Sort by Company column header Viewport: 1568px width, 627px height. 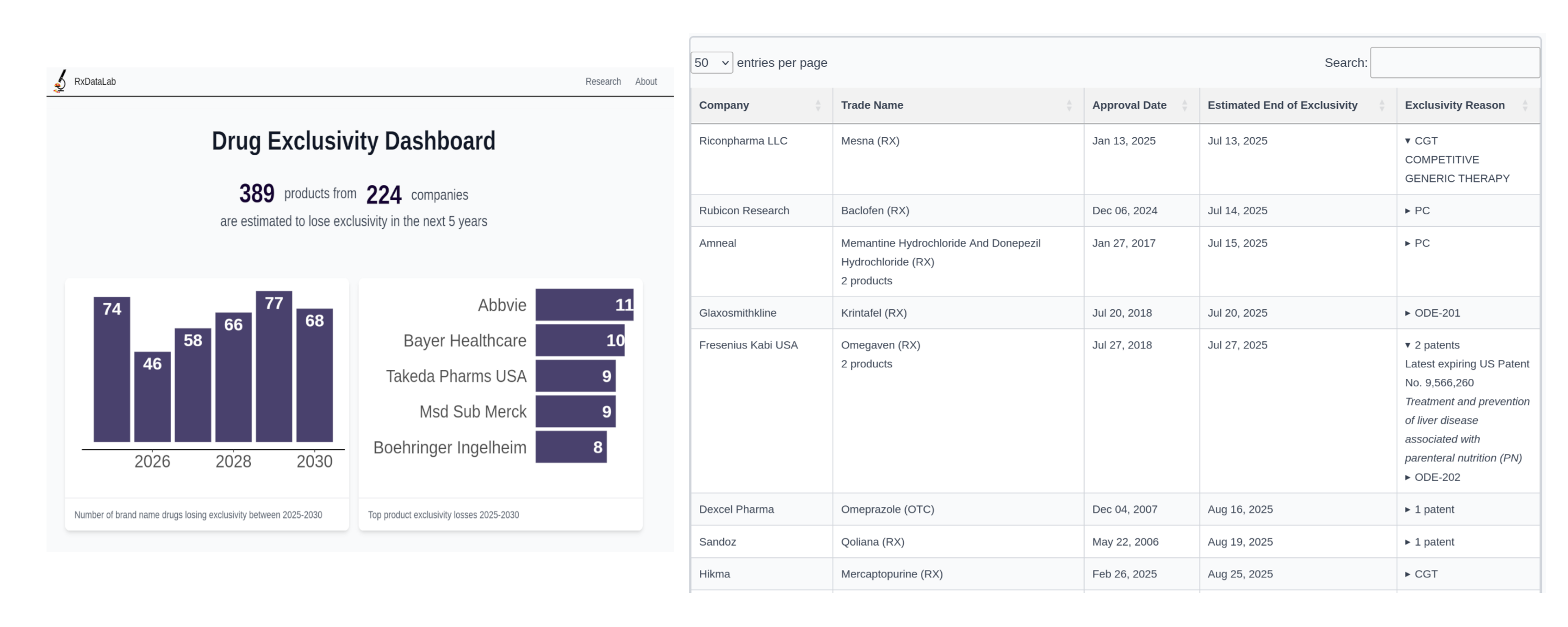click(761, 106)
